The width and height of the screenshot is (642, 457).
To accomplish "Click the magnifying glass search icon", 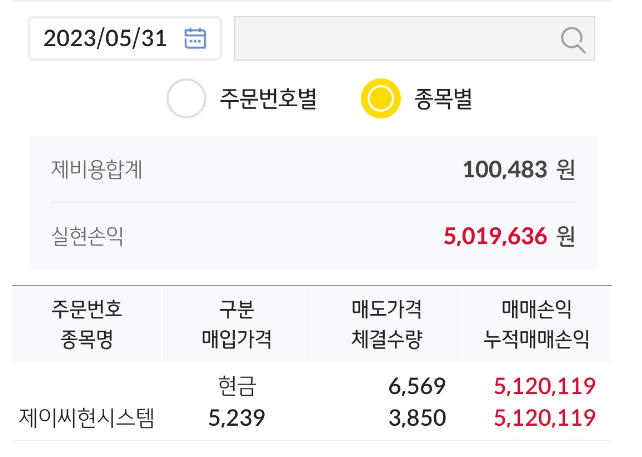I will click(573, 40).
